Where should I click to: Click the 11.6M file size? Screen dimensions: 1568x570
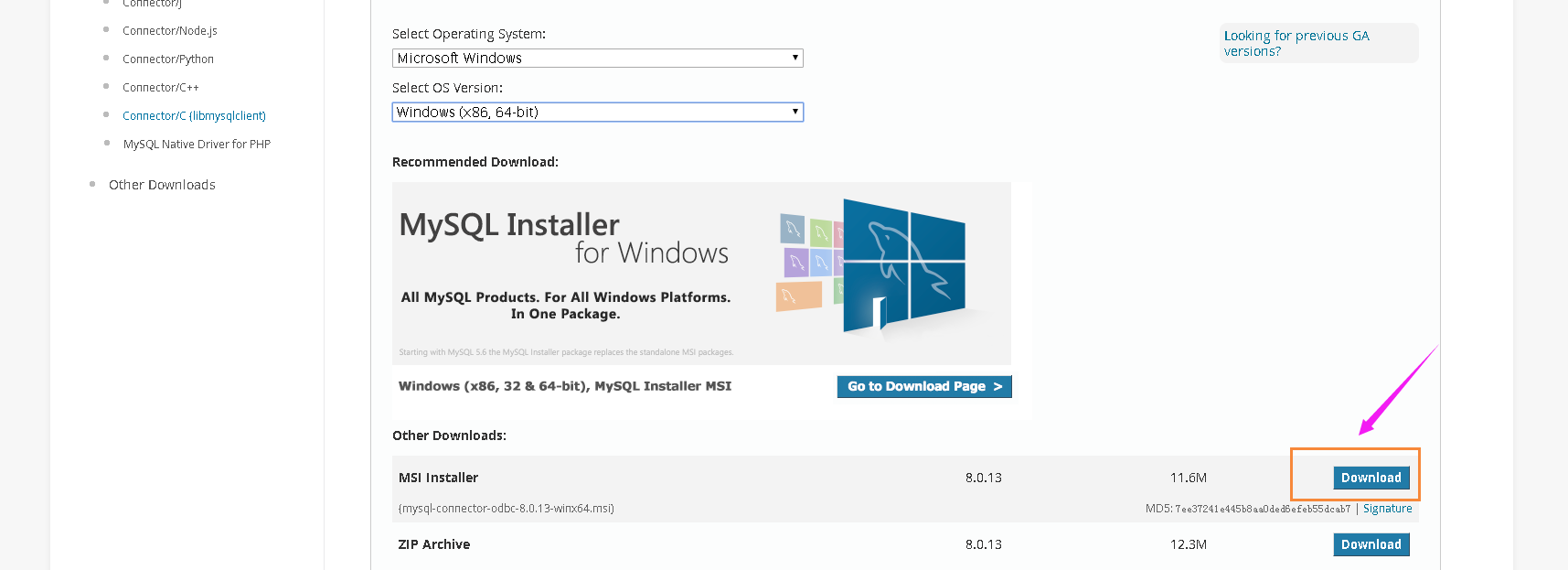[1189, 478]
